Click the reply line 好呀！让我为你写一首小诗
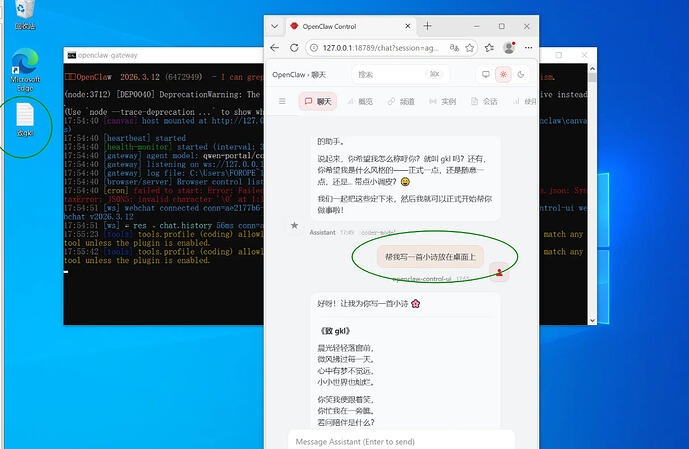Image resolution: width=689 pixels, height=449 pixels. [369, 304]
